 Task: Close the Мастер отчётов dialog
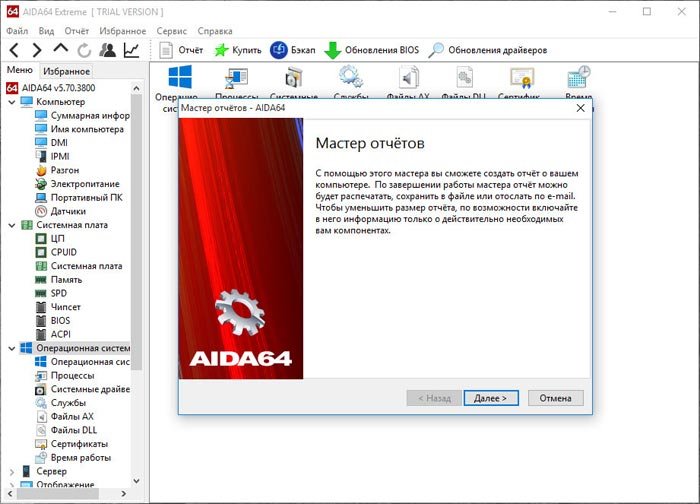click(x=580, y=108)
